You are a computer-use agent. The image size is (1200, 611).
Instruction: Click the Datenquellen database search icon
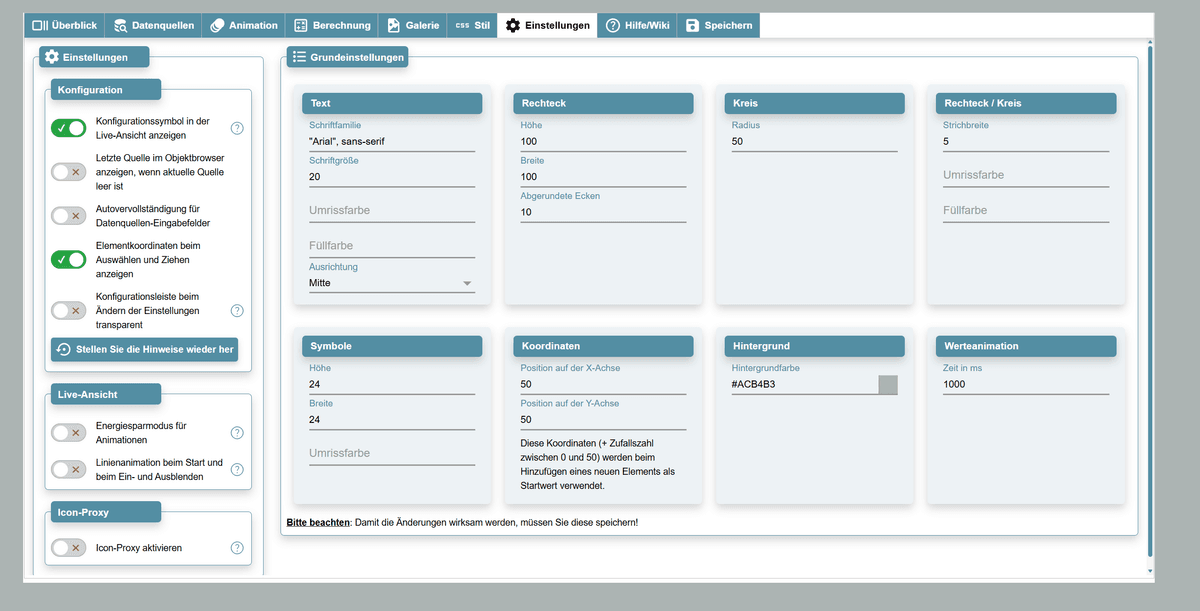tap(120, 25)
